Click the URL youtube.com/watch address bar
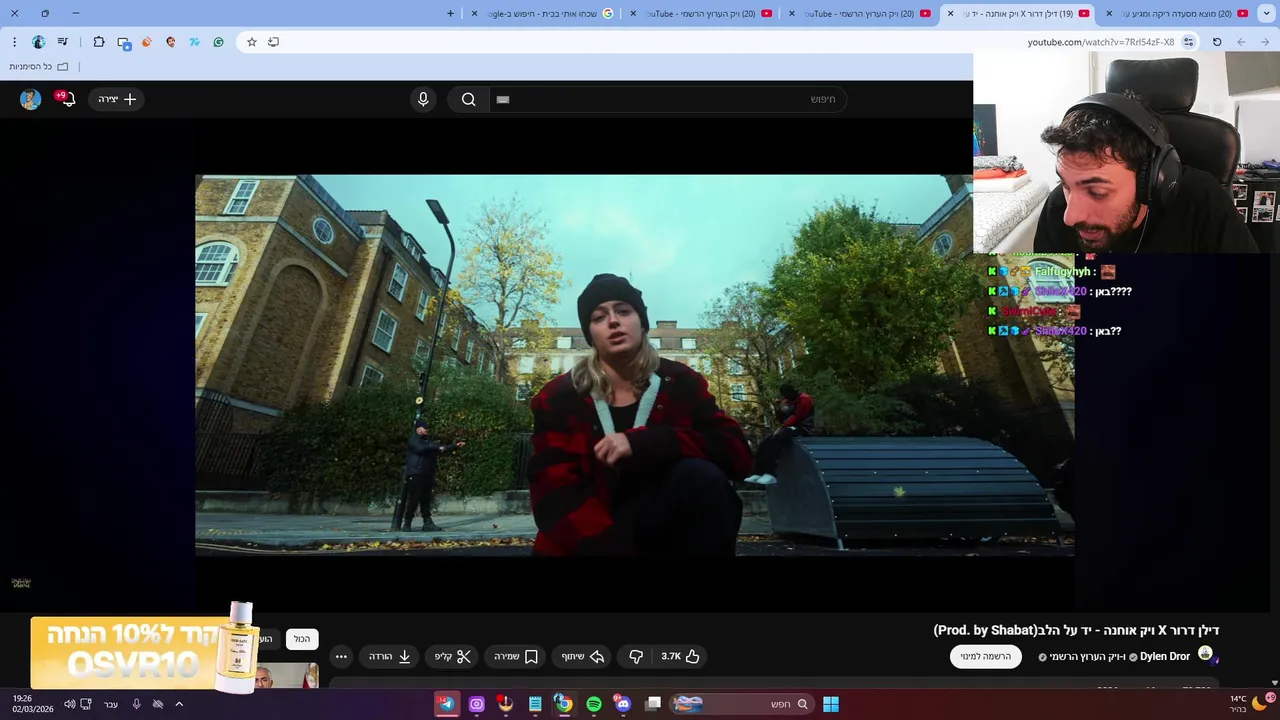 pos(1100,42)
